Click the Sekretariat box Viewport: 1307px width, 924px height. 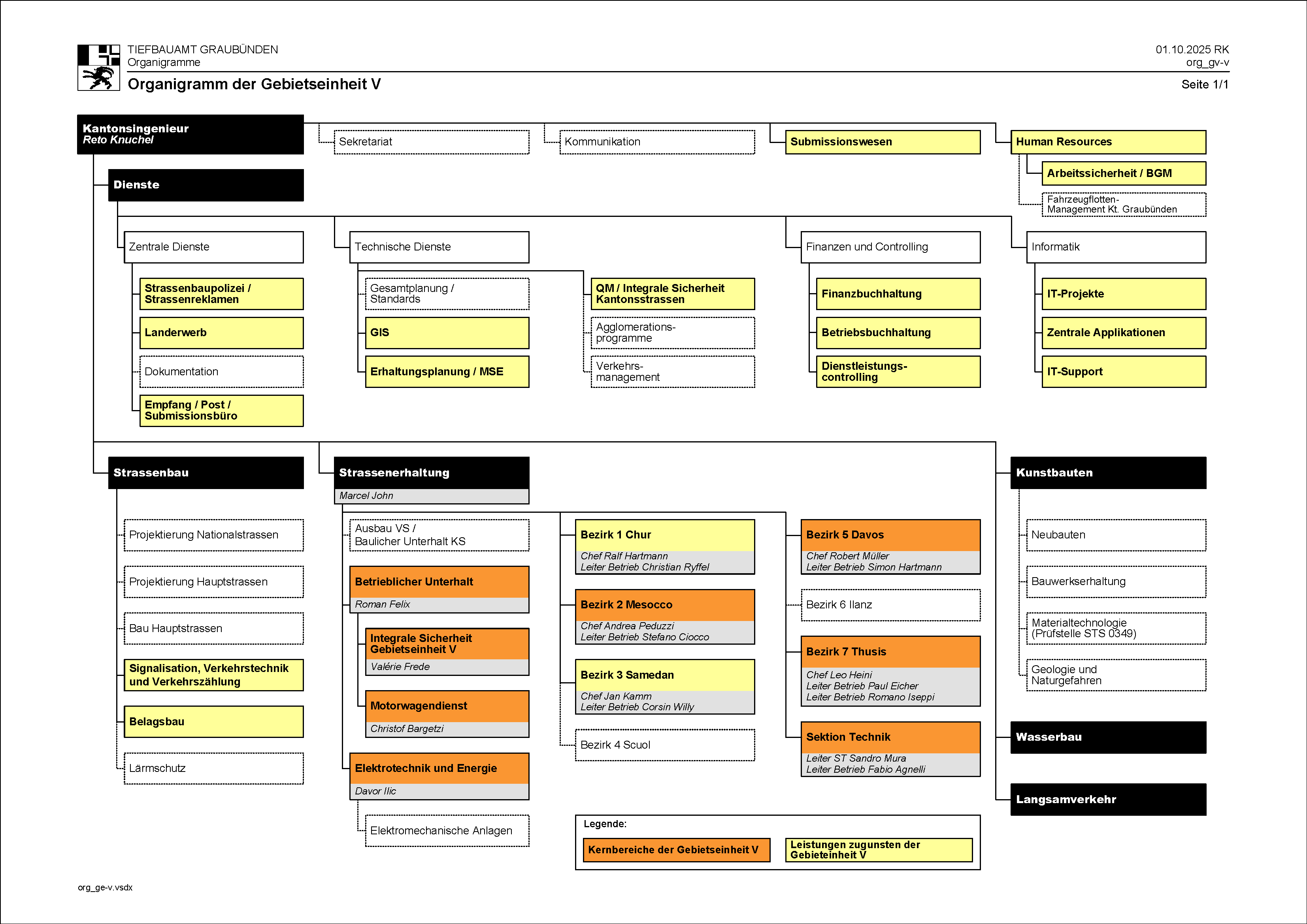click(x=431, y=142)
